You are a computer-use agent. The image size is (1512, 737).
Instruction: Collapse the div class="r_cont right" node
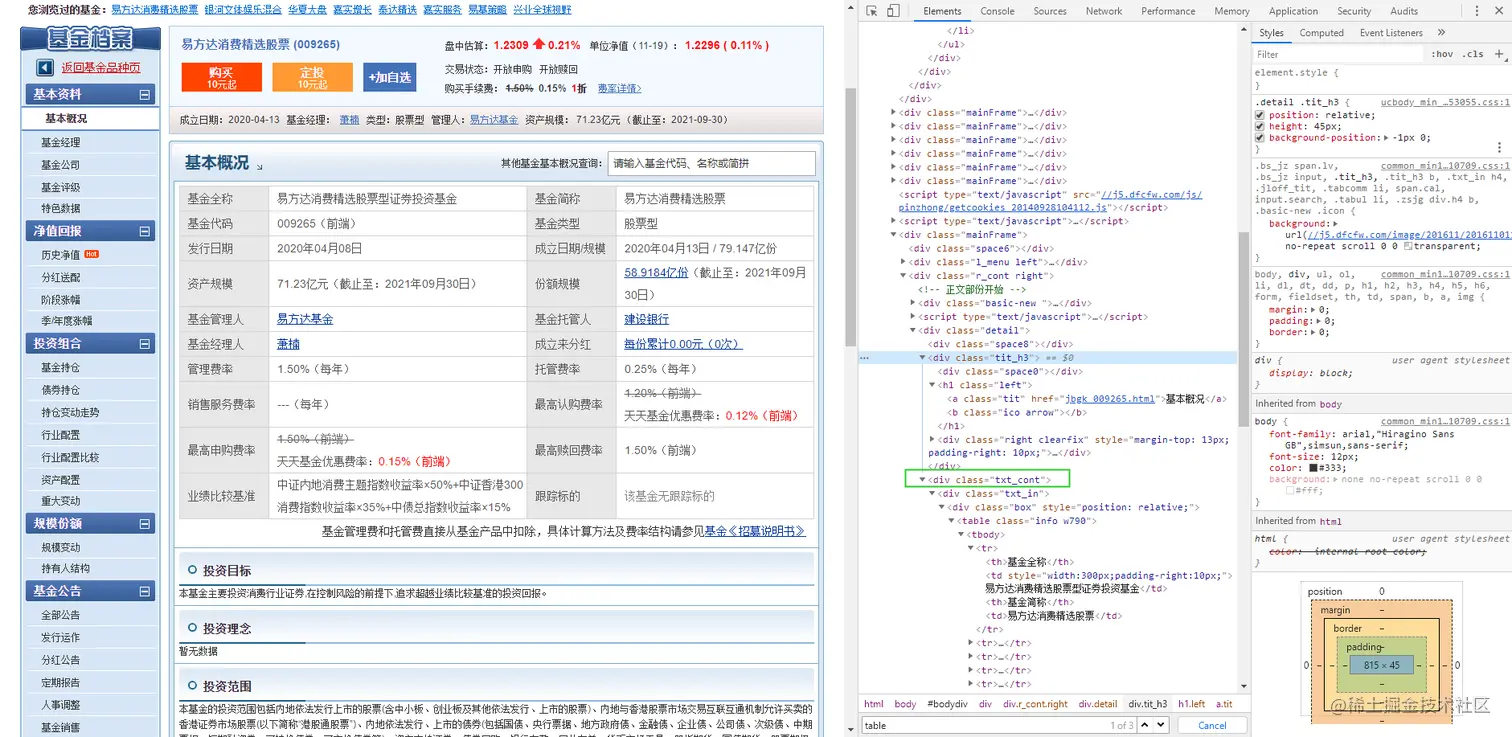coord(903,276)
